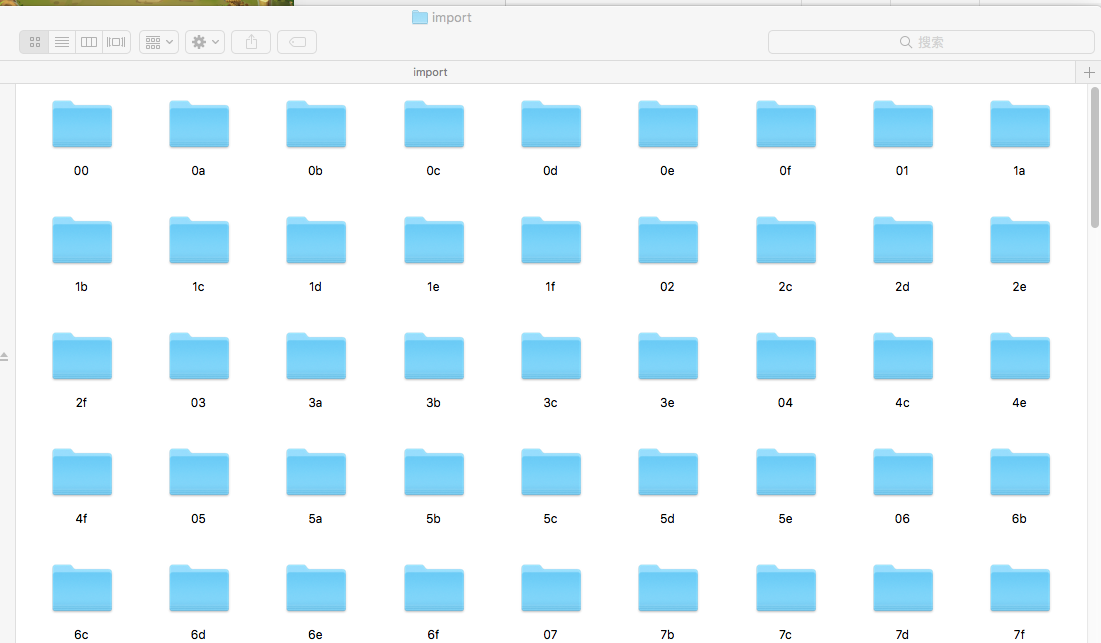Select folder 6b
Viewport: 1101px width, 643px height.
(x=1020, y=472)
